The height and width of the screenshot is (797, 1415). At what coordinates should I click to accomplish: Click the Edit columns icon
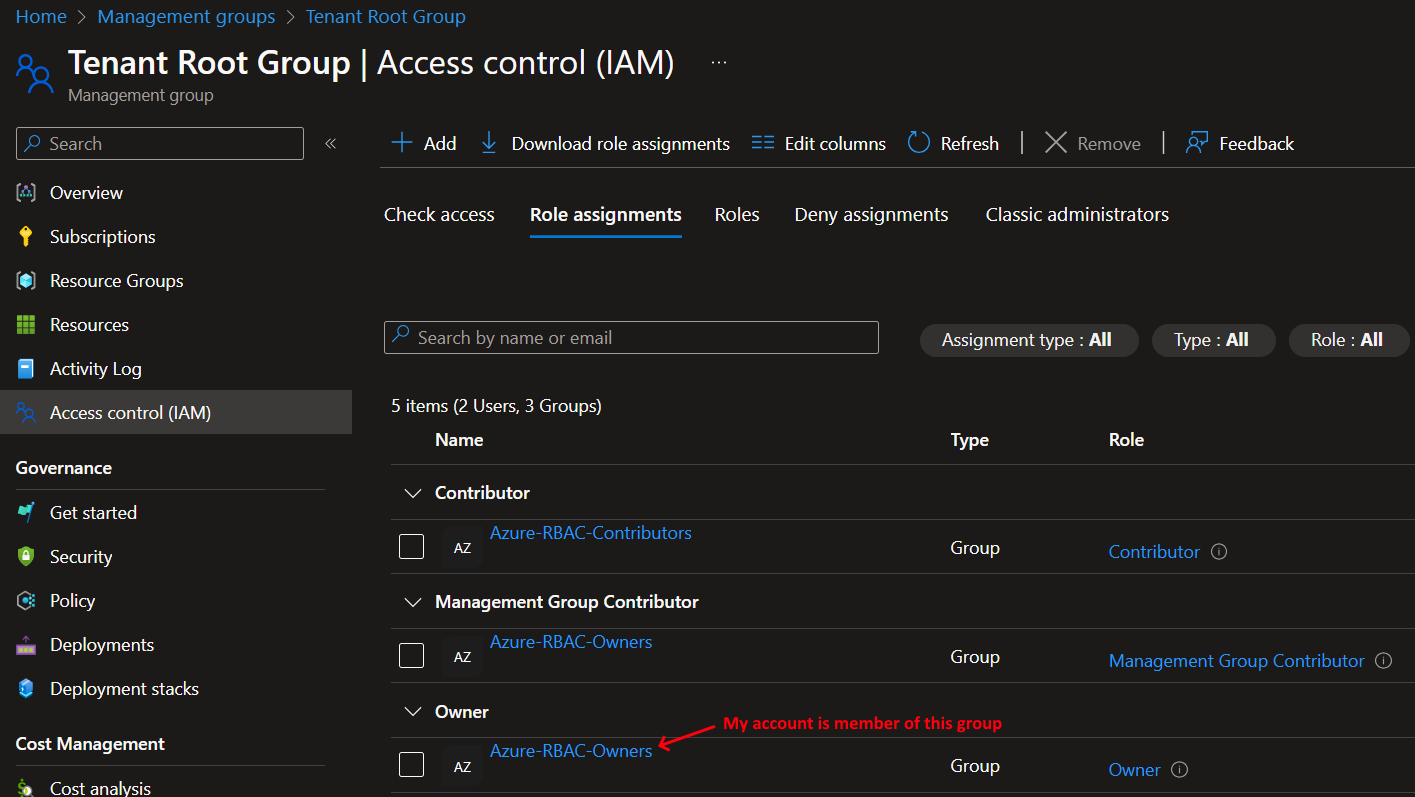[763, 143]
